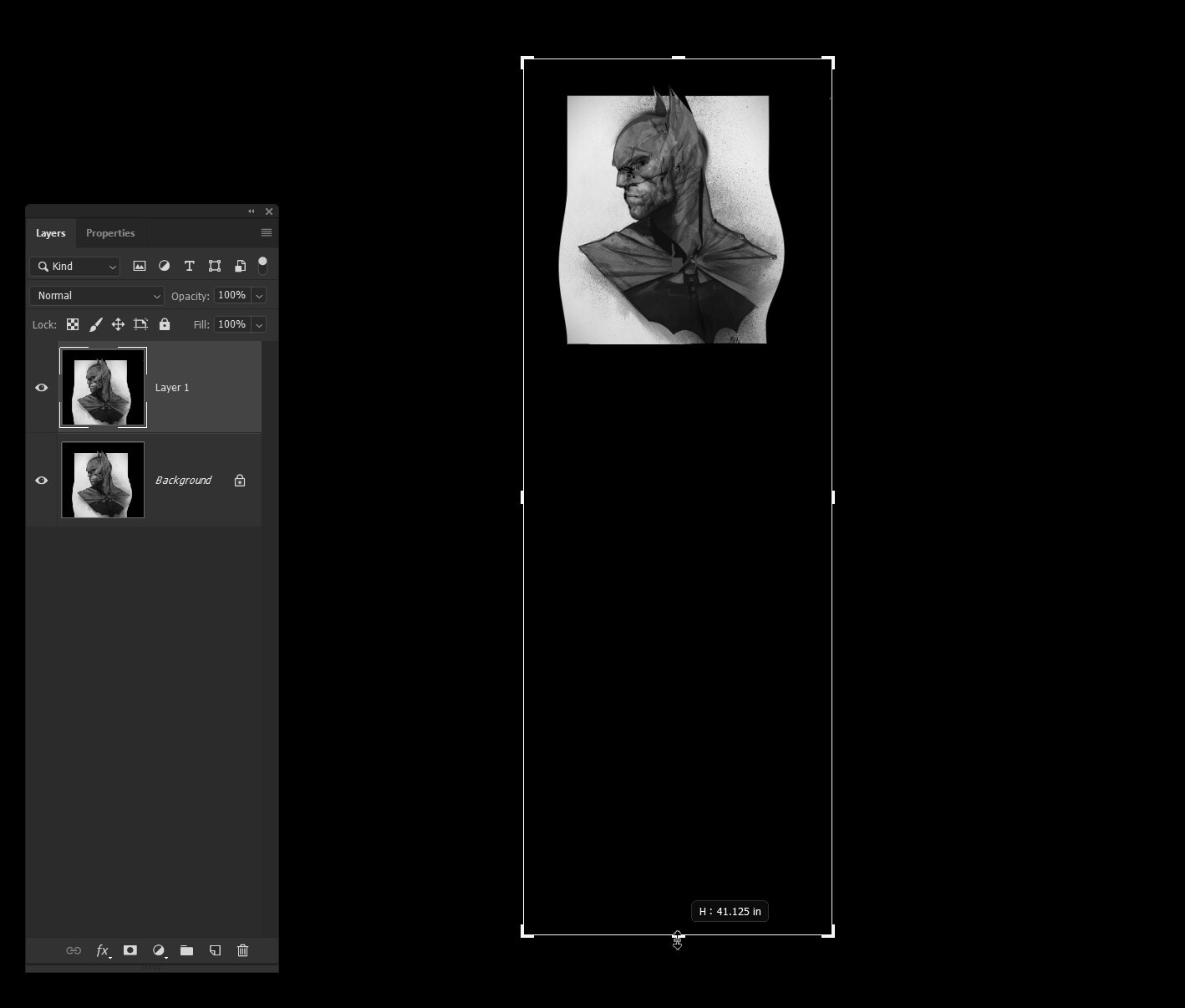Lock all layer attributes
The width and height of the screenshot is (1185, 1008).
tap(165, 324)
